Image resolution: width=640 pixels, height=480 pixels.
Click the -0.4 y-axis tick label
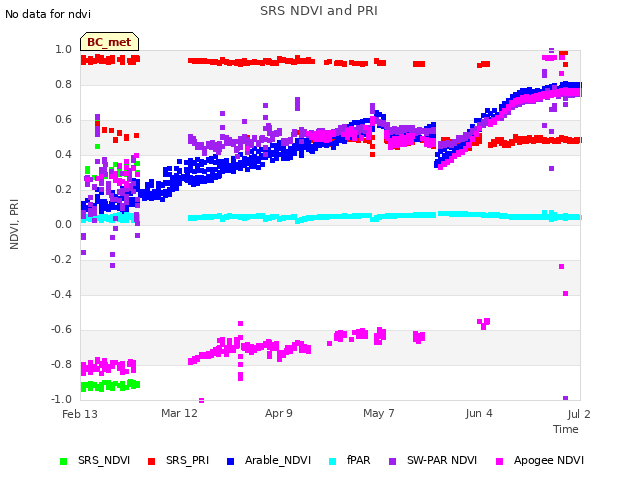[61, 294]
